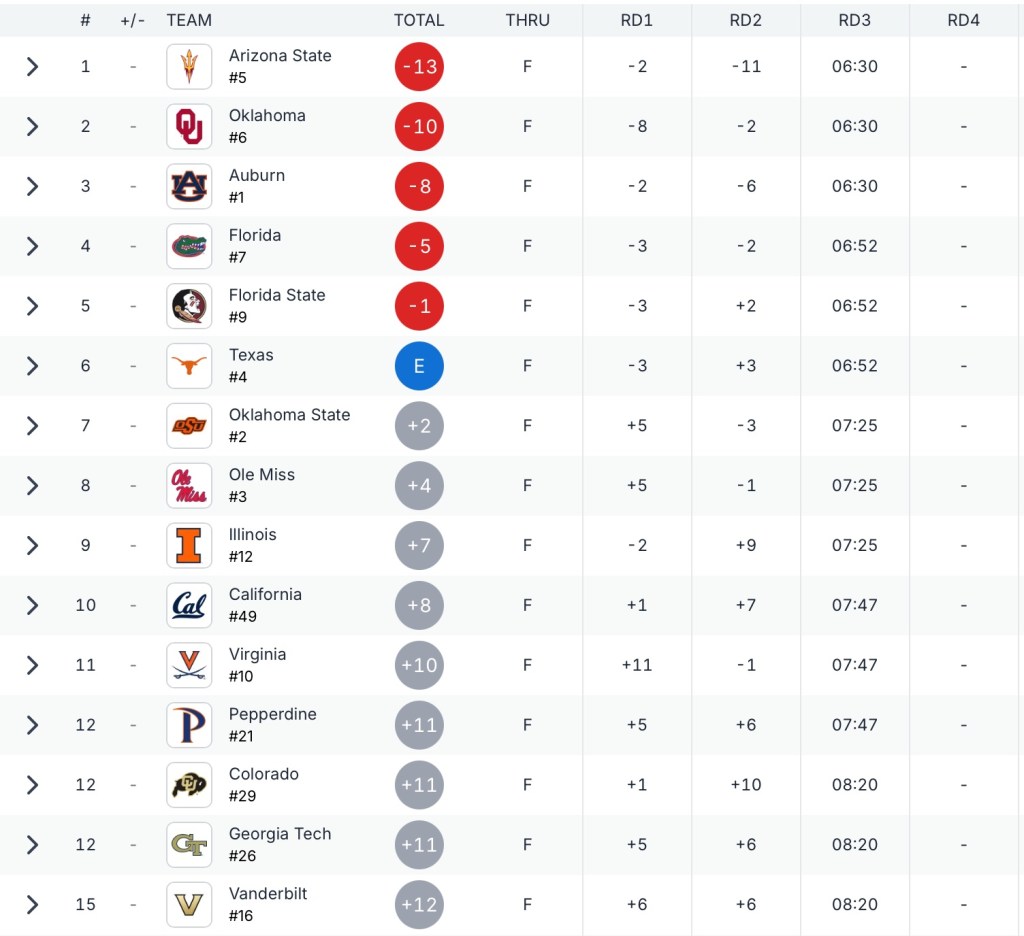The height and width of the screenshot is (936, 1024).
Task: Click the RD2 column header
Action: [x=746, y=20]
